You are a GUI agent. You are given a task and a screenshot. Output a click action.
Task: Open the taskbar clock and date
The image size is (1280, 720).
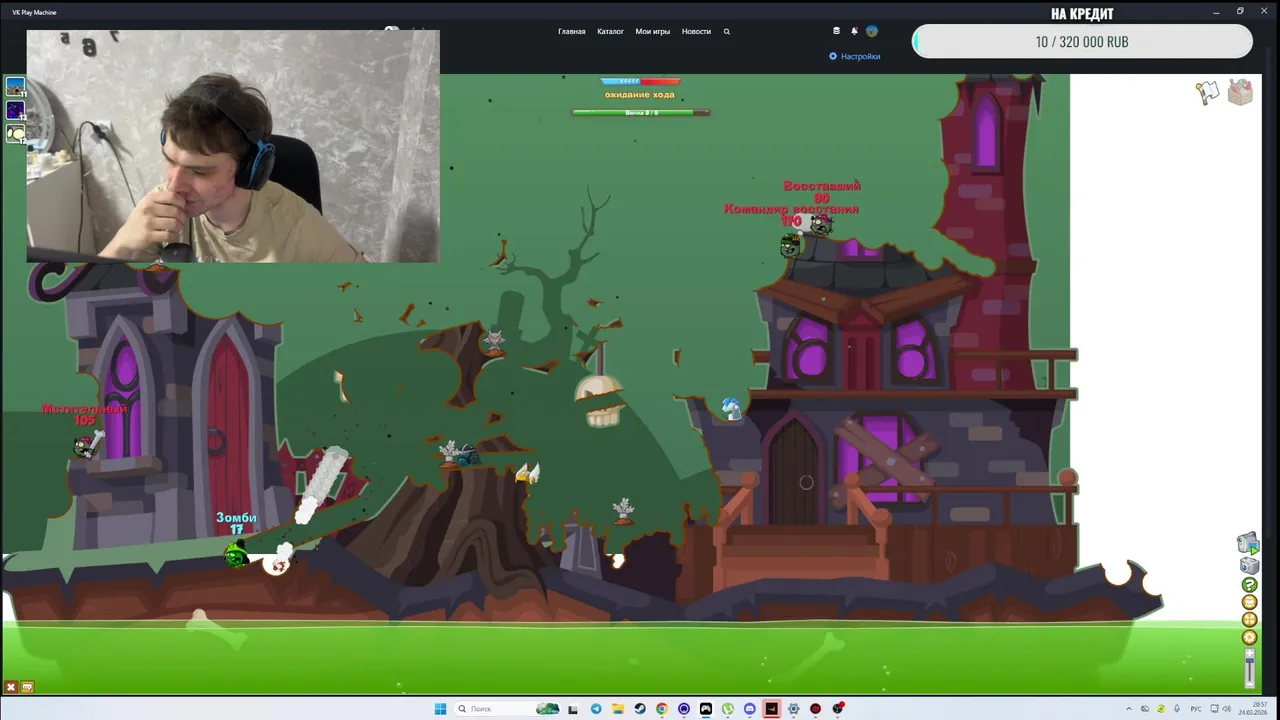tap(1253, 709)
